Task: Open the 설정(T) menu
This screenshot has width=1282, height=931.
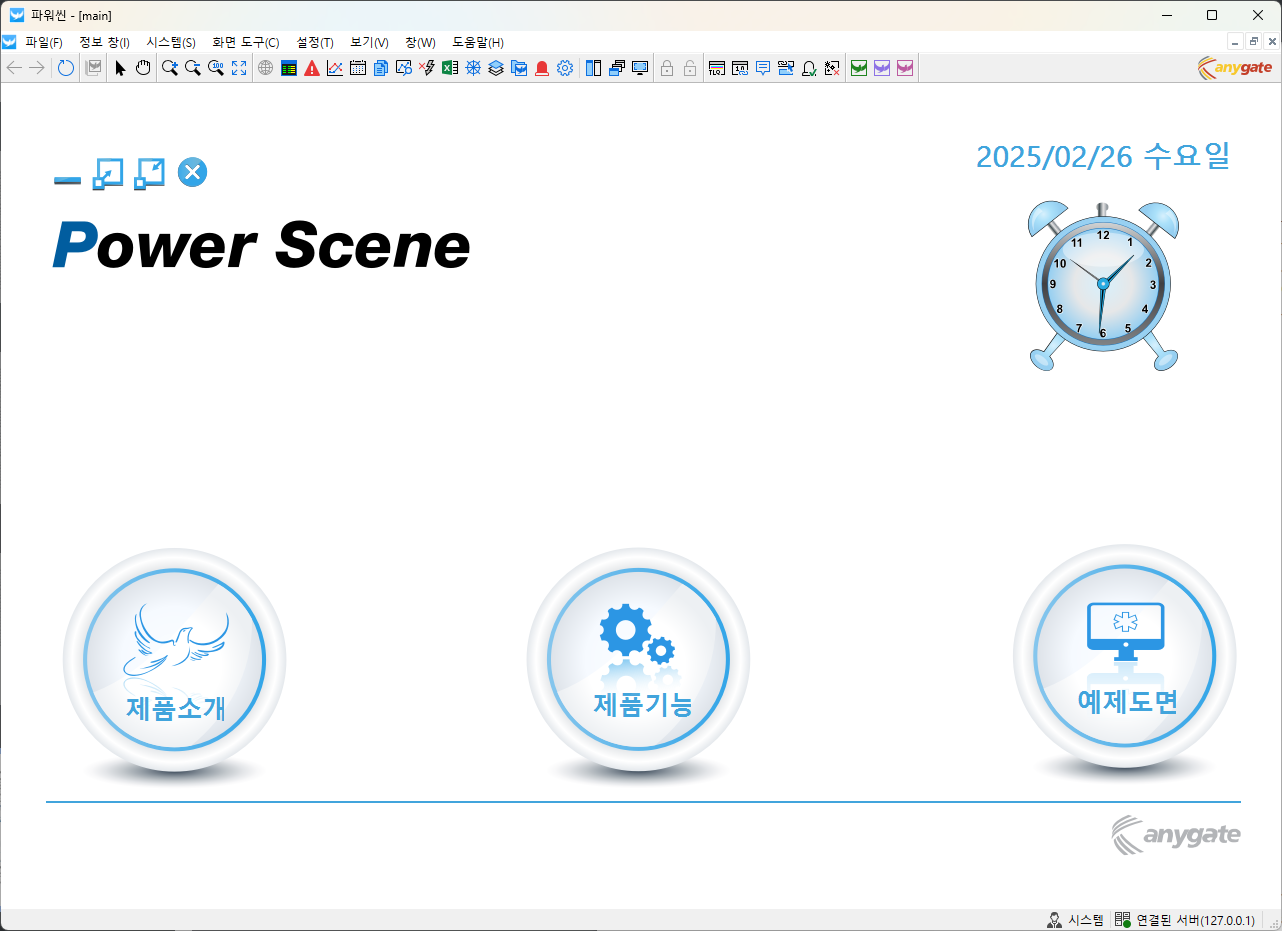Action: pos(315,42)
